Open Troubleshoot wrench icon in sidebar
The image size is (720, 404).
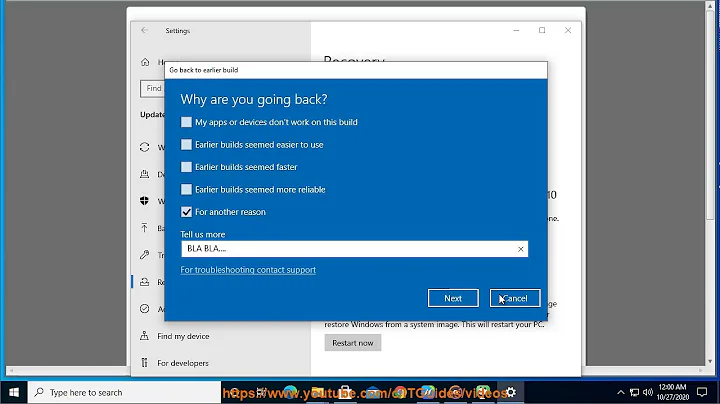(145, 255)
